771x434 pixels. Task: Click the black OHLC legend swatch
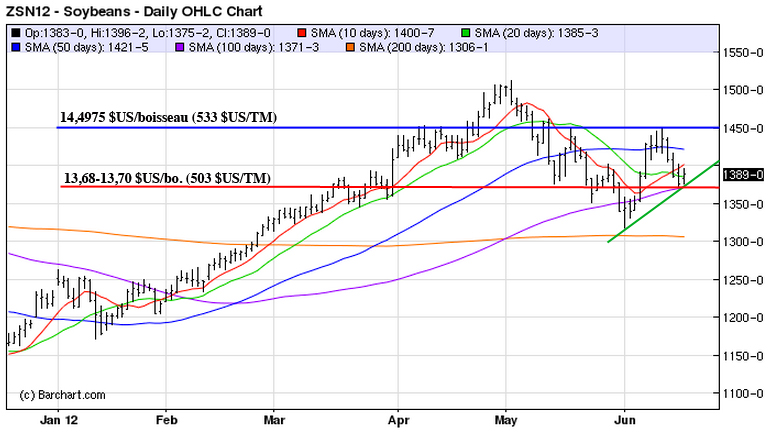[15, 33]
